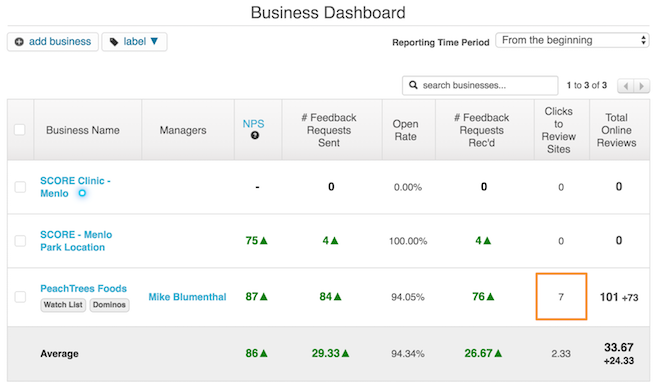Check the SCORE - Menlo Park Location checkbox
The image size is (657, 385).
point(20,241)
